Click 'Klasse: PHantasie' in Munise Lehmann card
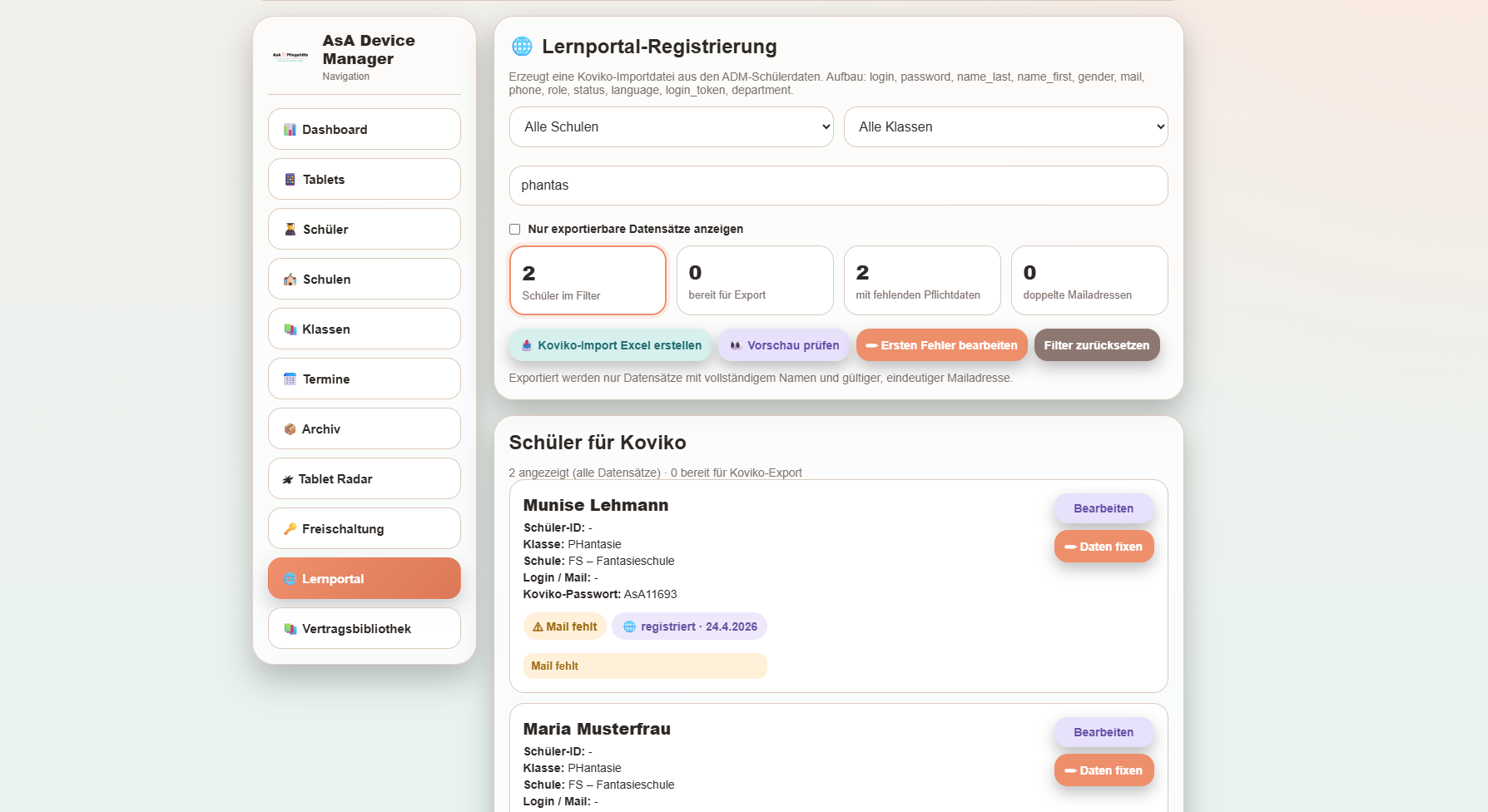Screen dimensions: 1488x812 [573, 545]
